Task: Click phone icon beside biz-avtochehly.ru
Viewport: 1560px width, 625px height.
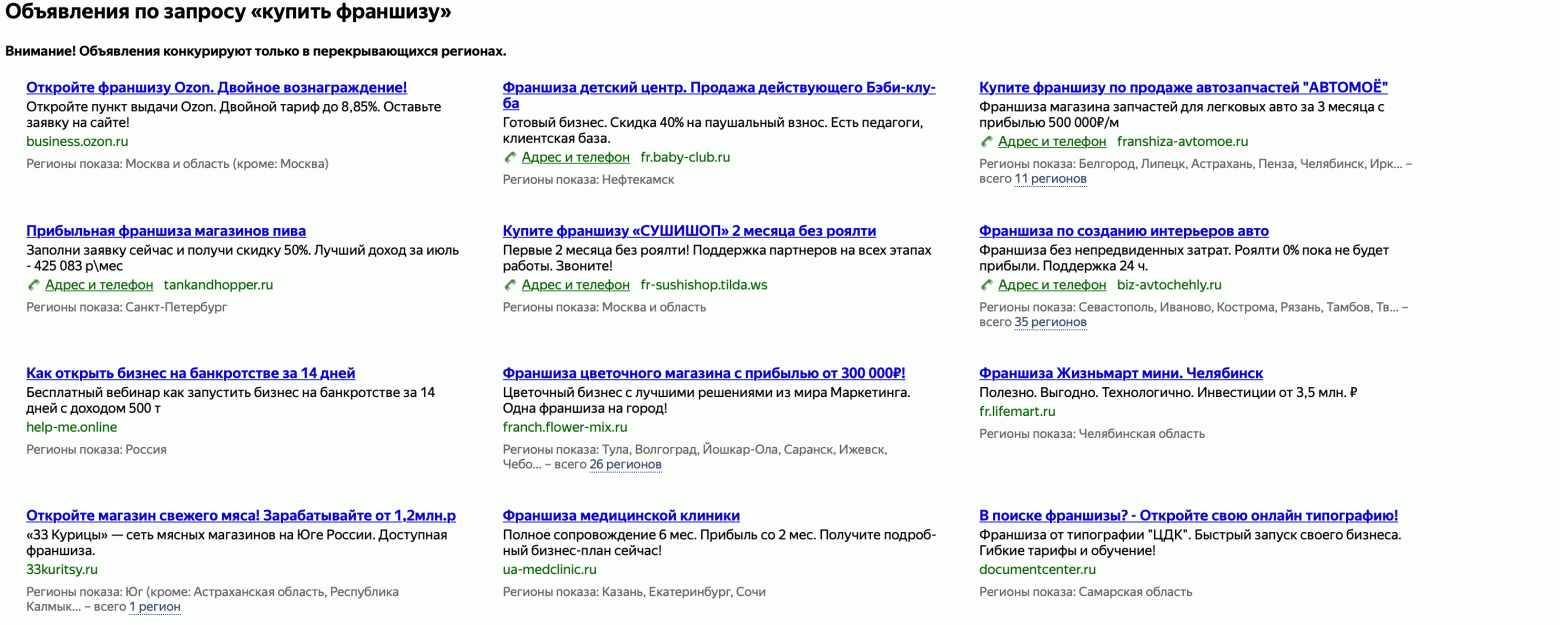Action: pyautogui.click(x=987, y=285)
